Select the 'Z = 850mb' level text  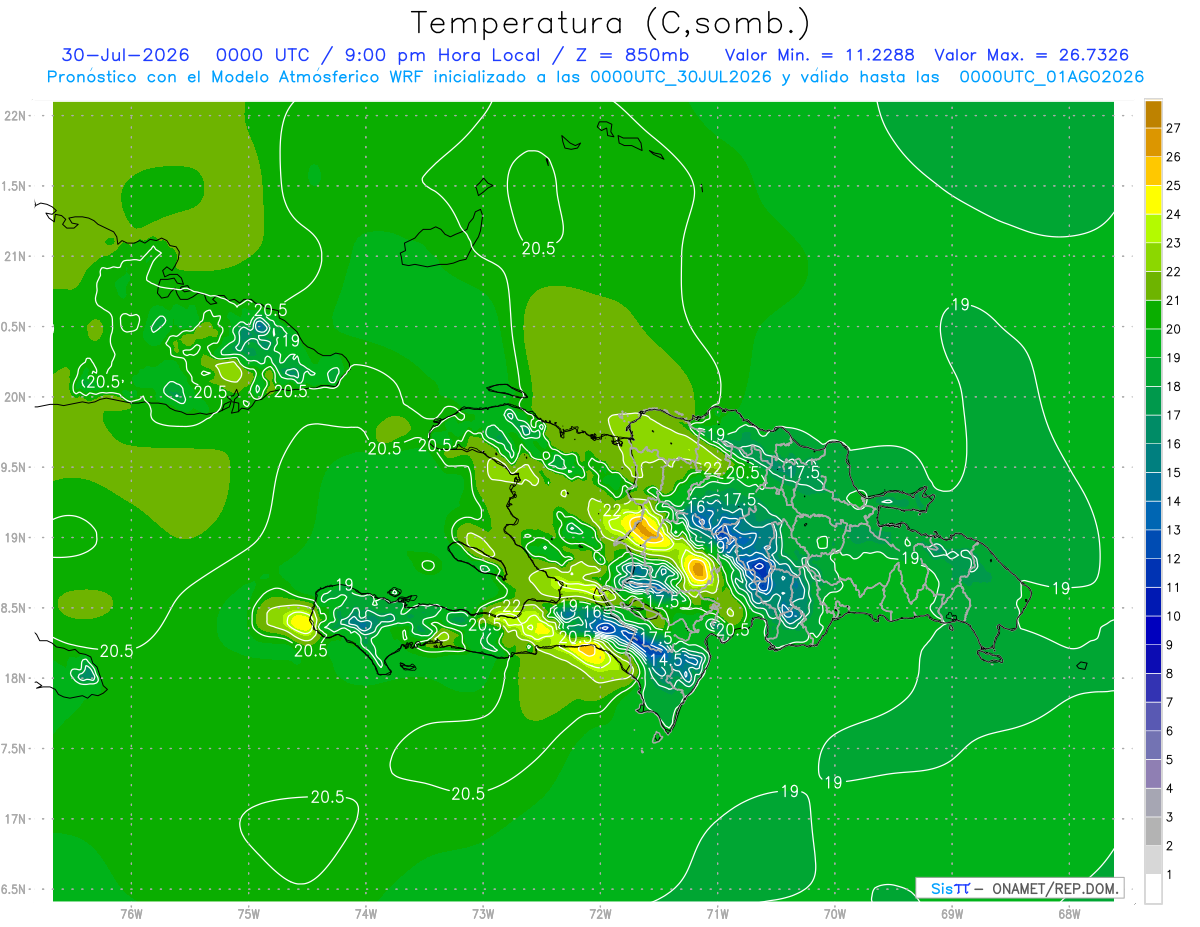click(632, 55)
